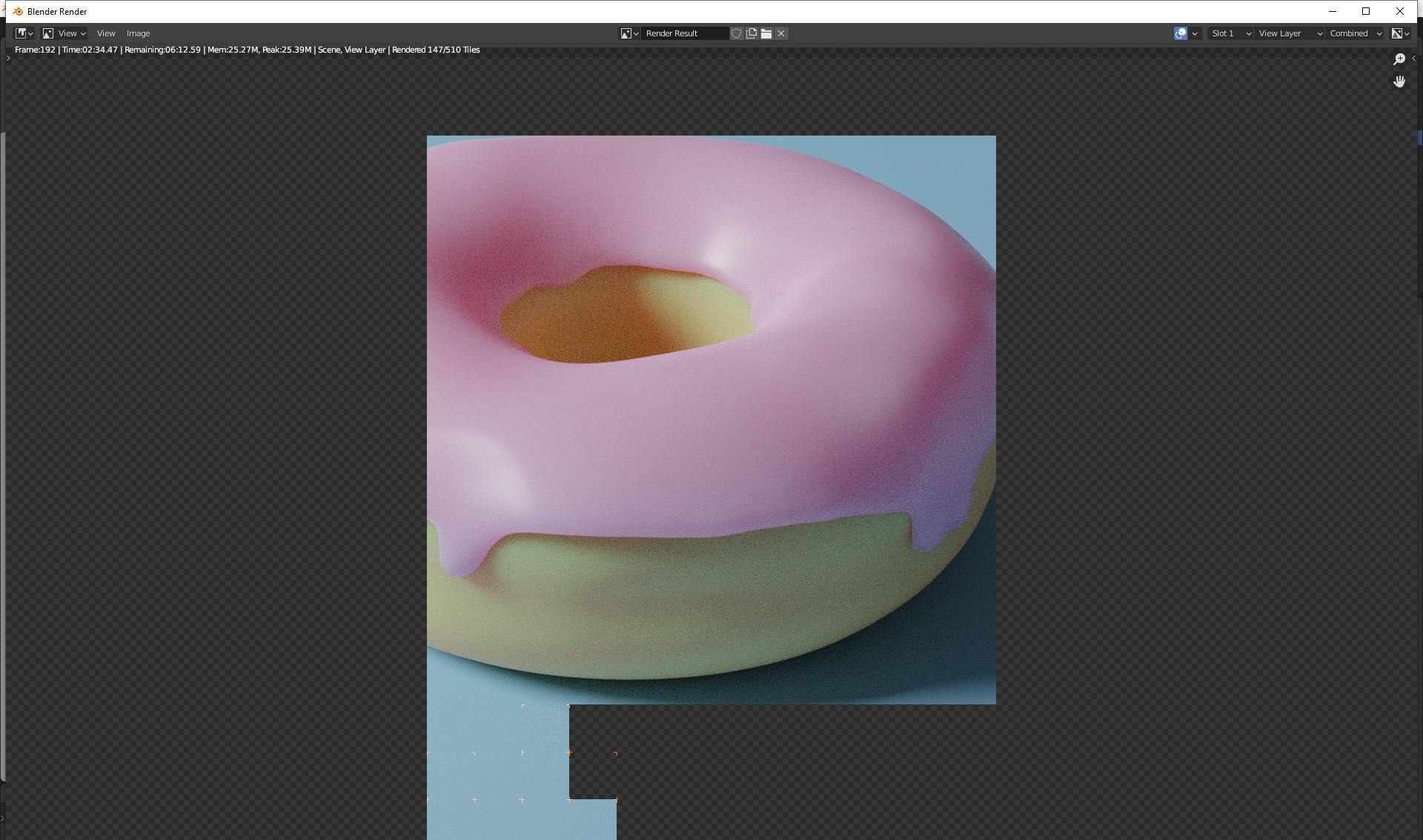Screen dimensions: 1423x840
Task: Toggle the gizmo display button
Action: pos(1181,33)
